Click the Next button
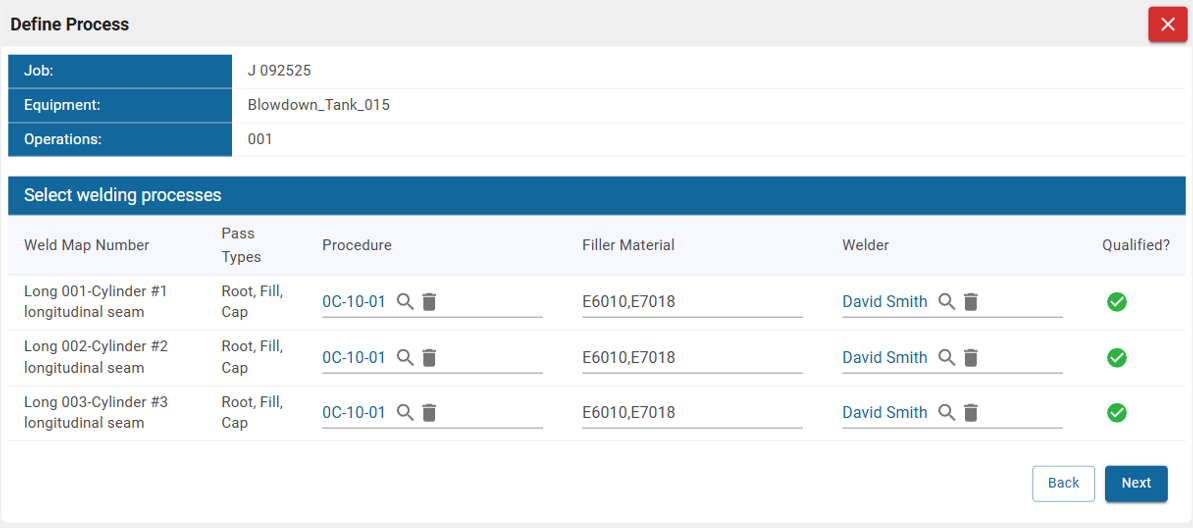This screenshot has height=528, width=1193. pos(1135,483)
